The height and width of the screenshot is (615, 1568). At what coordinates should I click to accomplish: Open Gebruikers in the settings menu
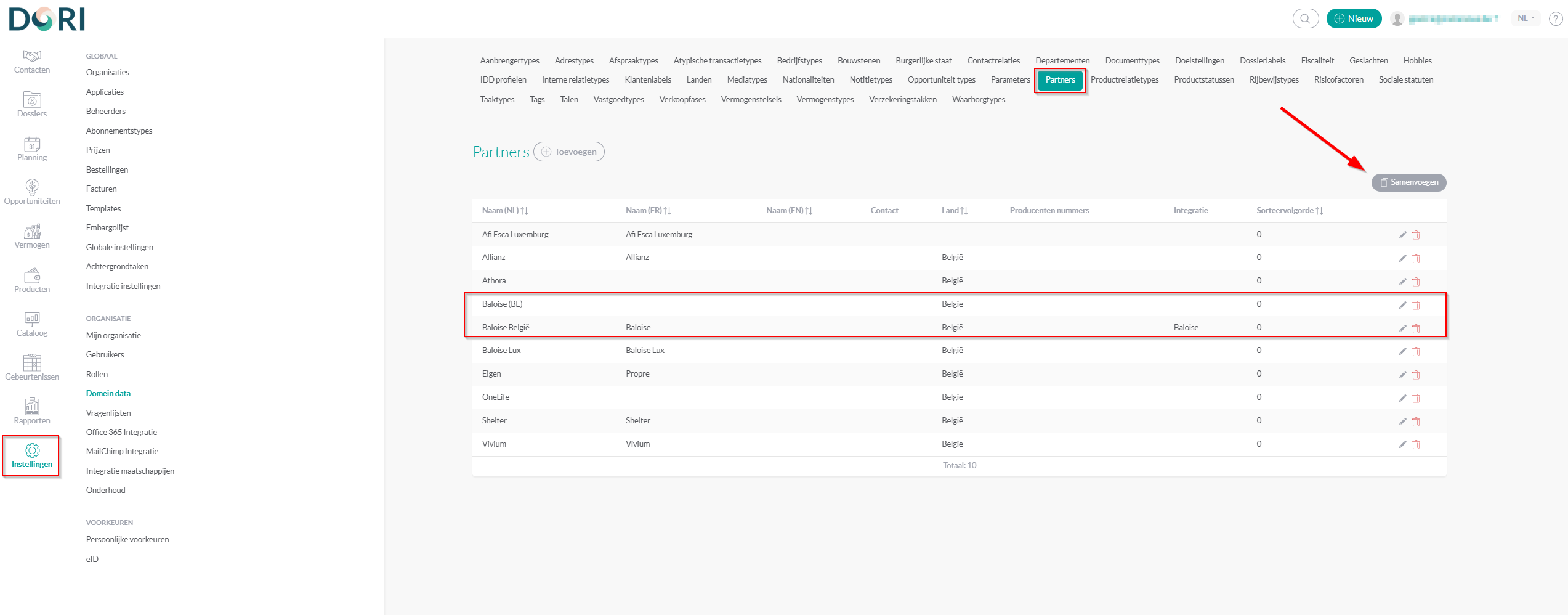105,355
